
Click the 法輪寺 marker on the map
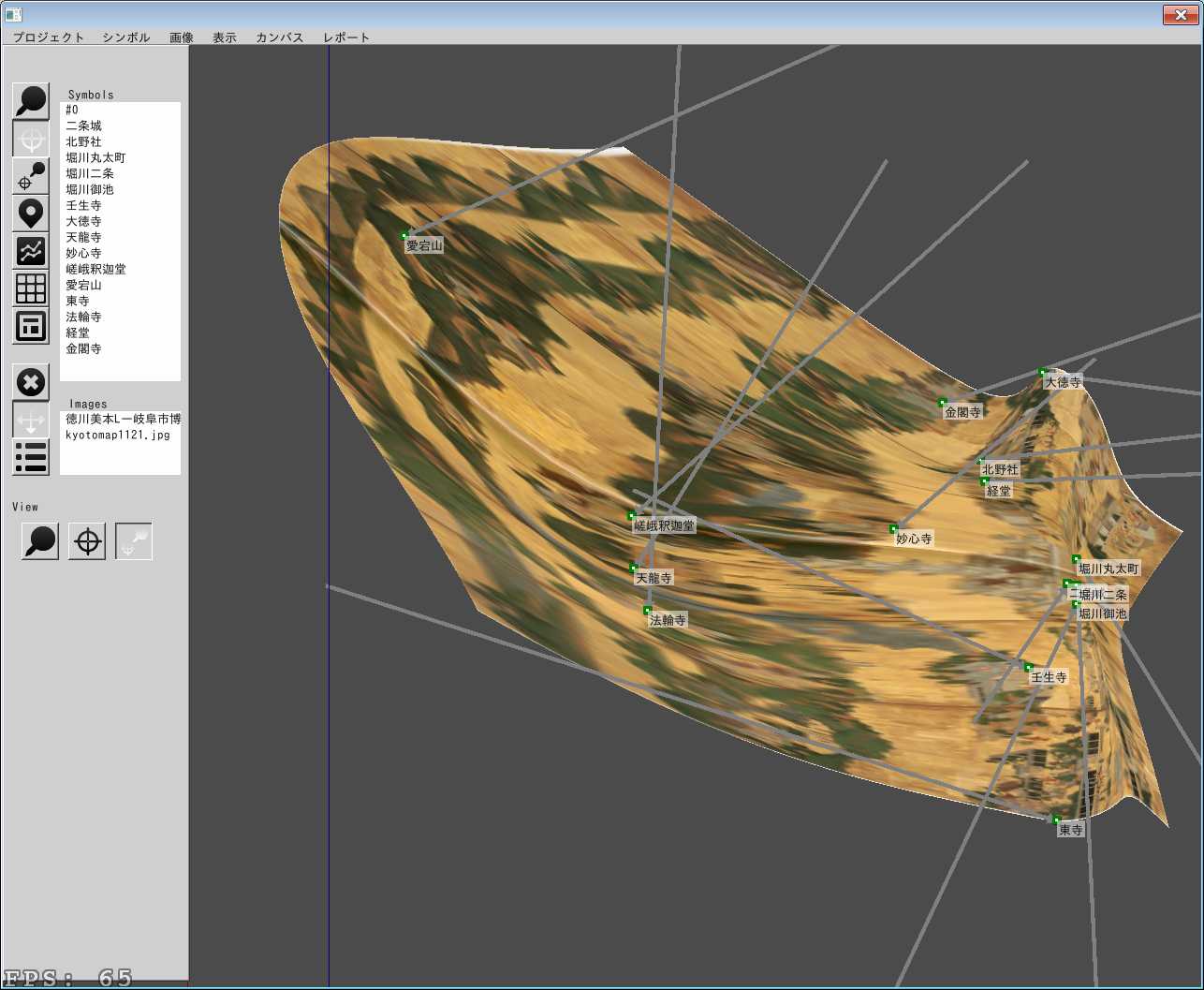[647, 611]
